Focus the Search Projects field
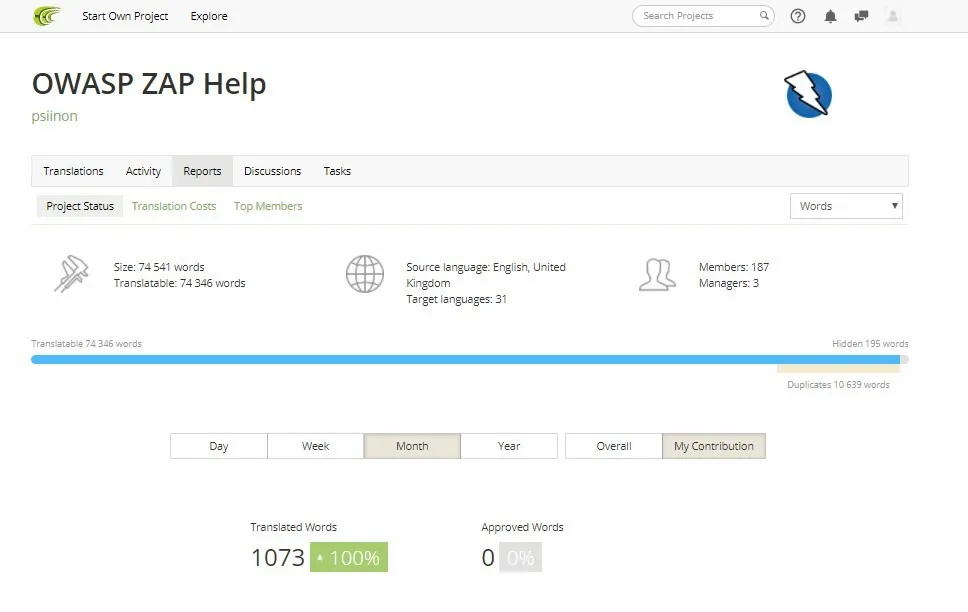 tap(703, 16)
